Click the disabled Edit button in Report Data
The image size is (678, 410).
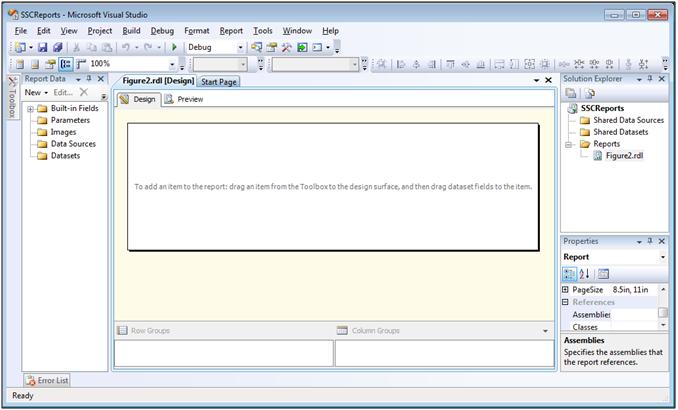coord(63,93)
